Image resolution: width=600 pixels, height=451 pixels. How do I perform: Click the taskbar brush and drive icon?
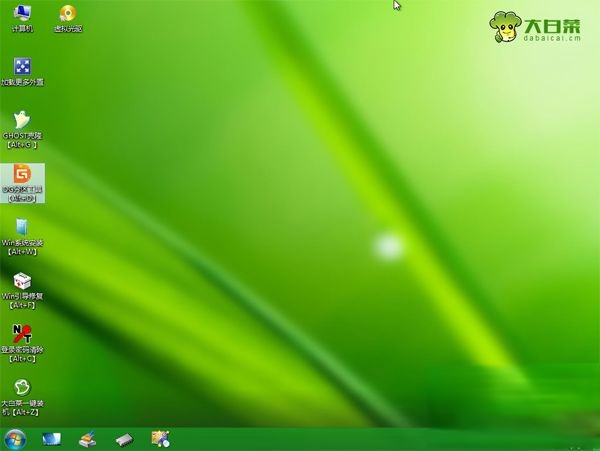[88, 439]
